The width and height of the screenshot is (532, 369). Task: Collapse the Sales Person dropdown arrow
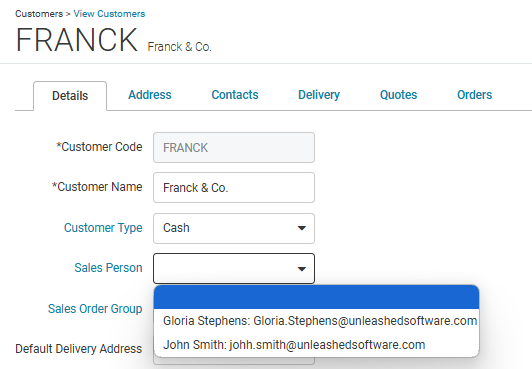pos(302,269)
